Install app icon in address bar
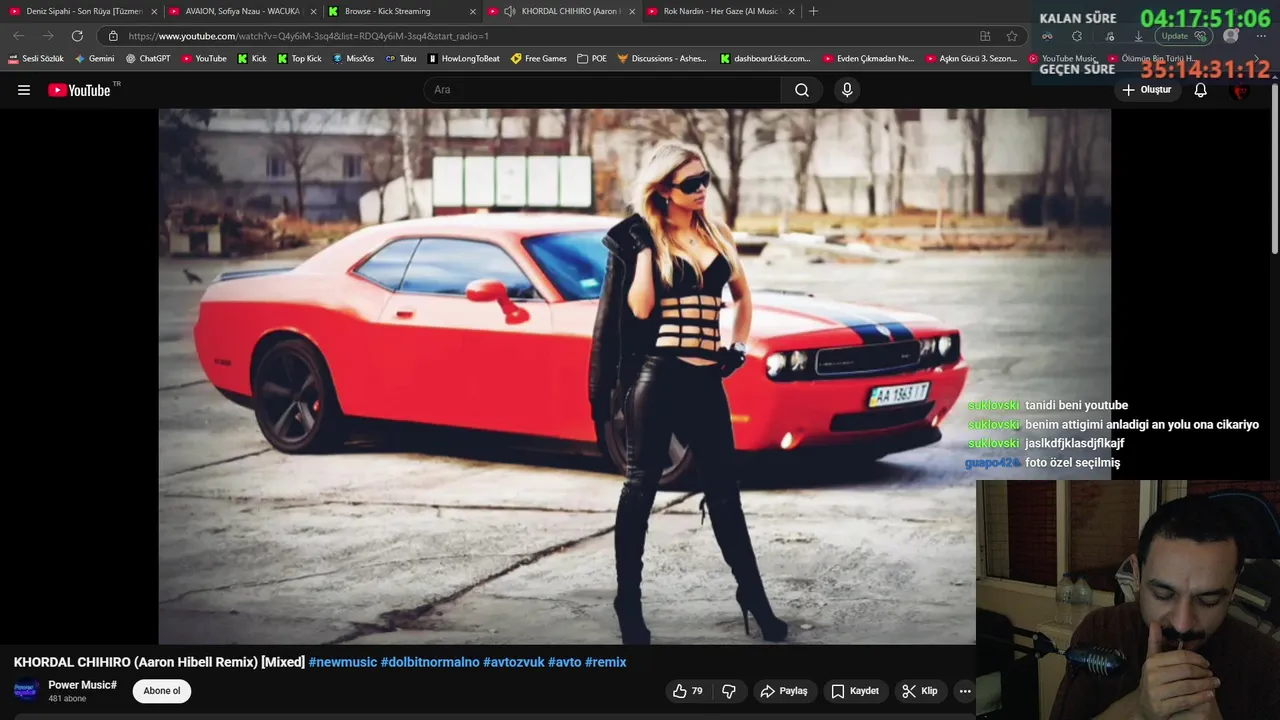The width and height of the screenshot is (1280, 720). (x=985, y=36)
